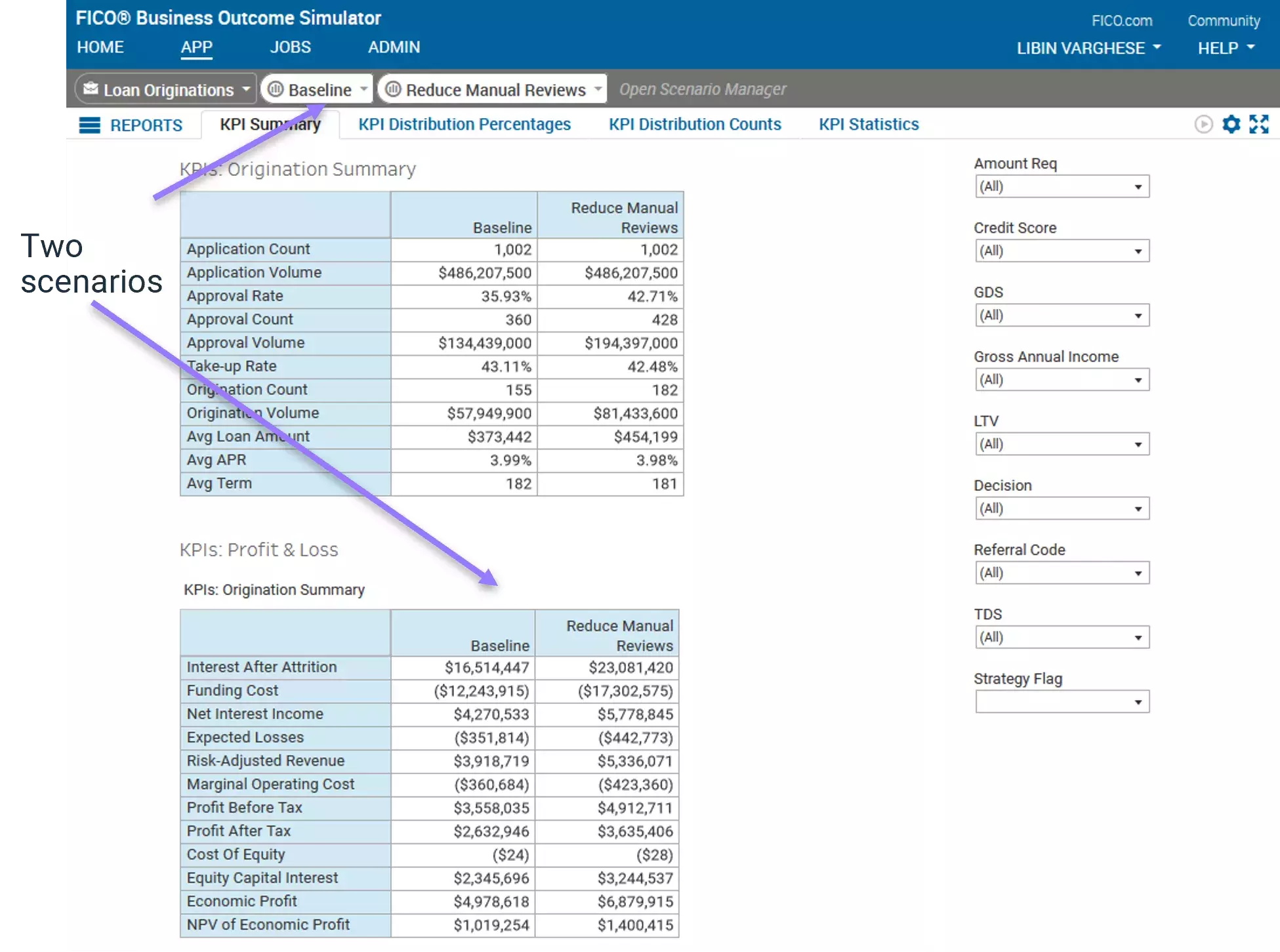The width and height of the screenshot is (1280, 952).
Task: Open the ADMIN menu
Action: [393, 47]
